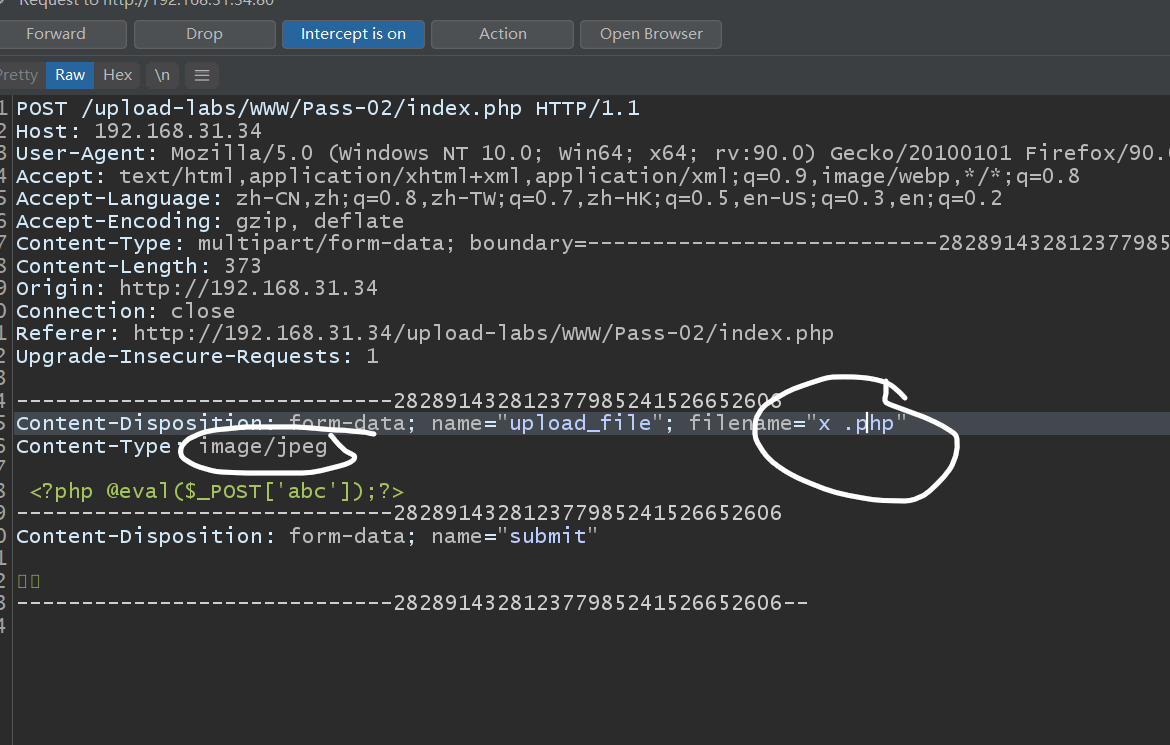The image size is (1170, 745).
Task: Click the filename="x .php" value
Action: (797, 423)
